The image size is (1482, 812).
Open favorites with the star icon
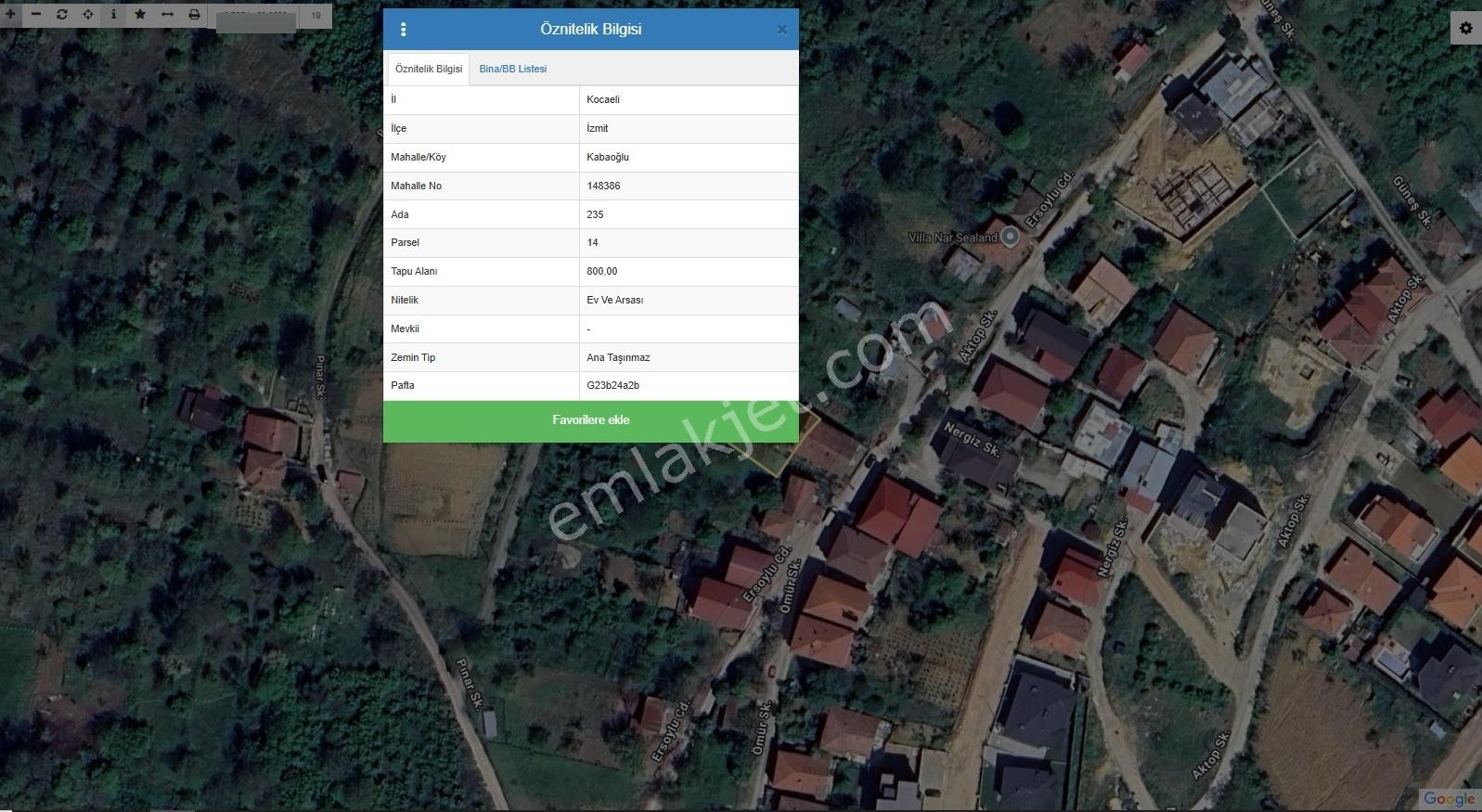pyautogui.click(x=140, y=14)
